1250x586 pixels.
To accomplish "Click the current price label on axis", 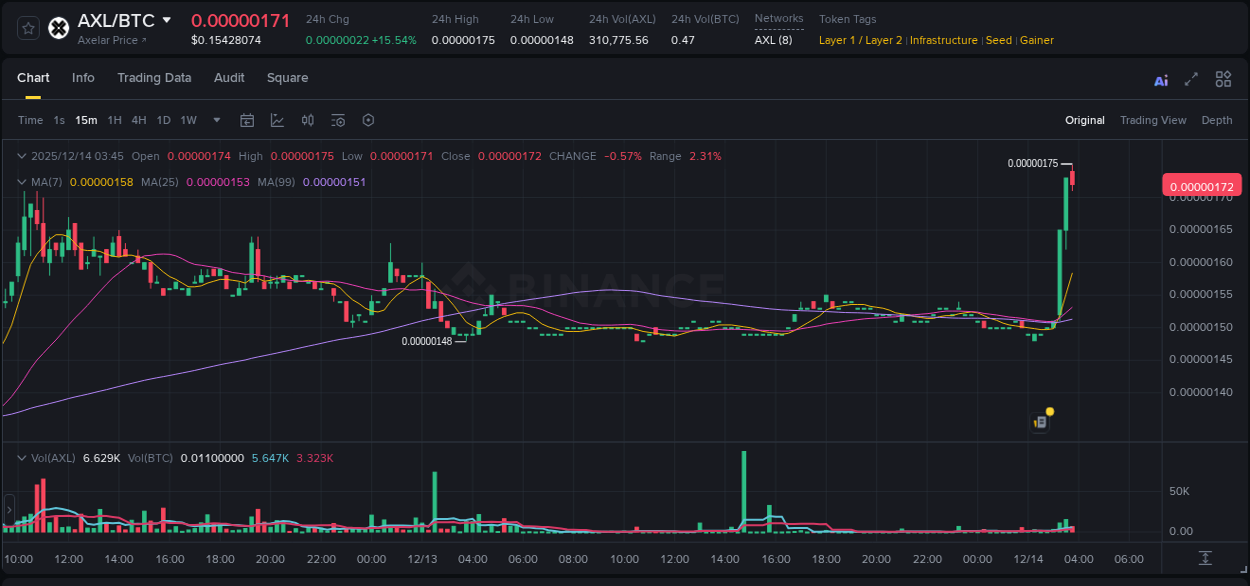I will pyautogui.click(x=1201, y=185).
